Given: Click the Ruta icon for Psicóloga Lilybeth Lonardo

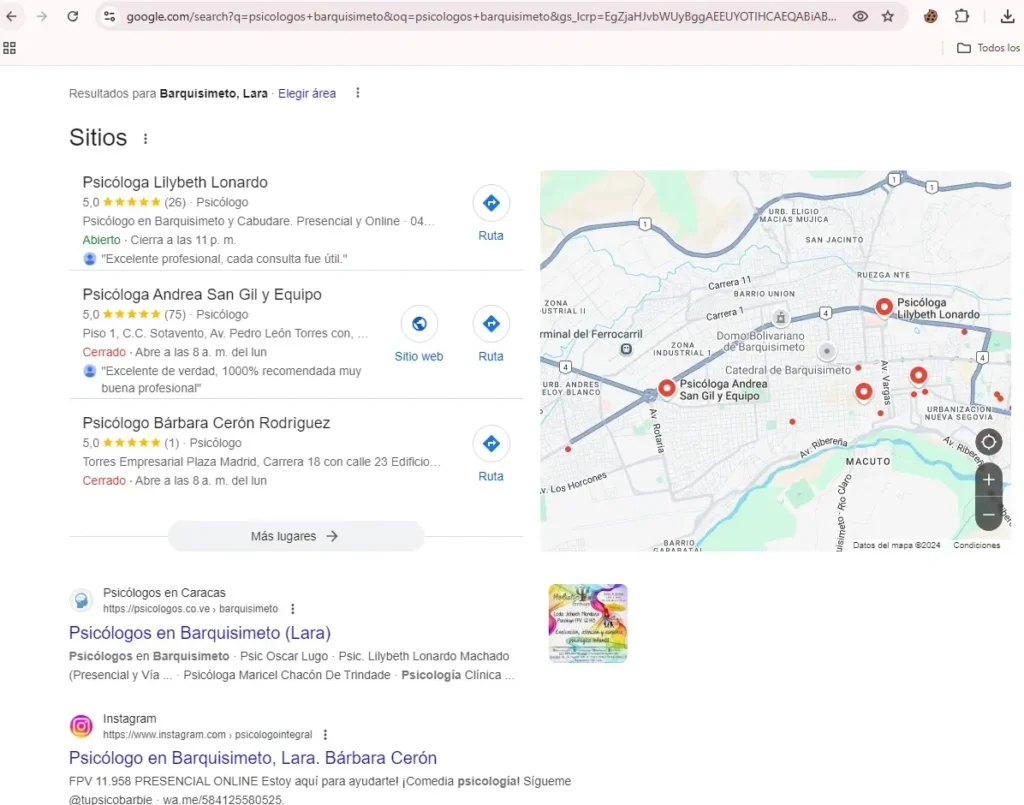Looking at the screenshot, I should pos(491,202).
